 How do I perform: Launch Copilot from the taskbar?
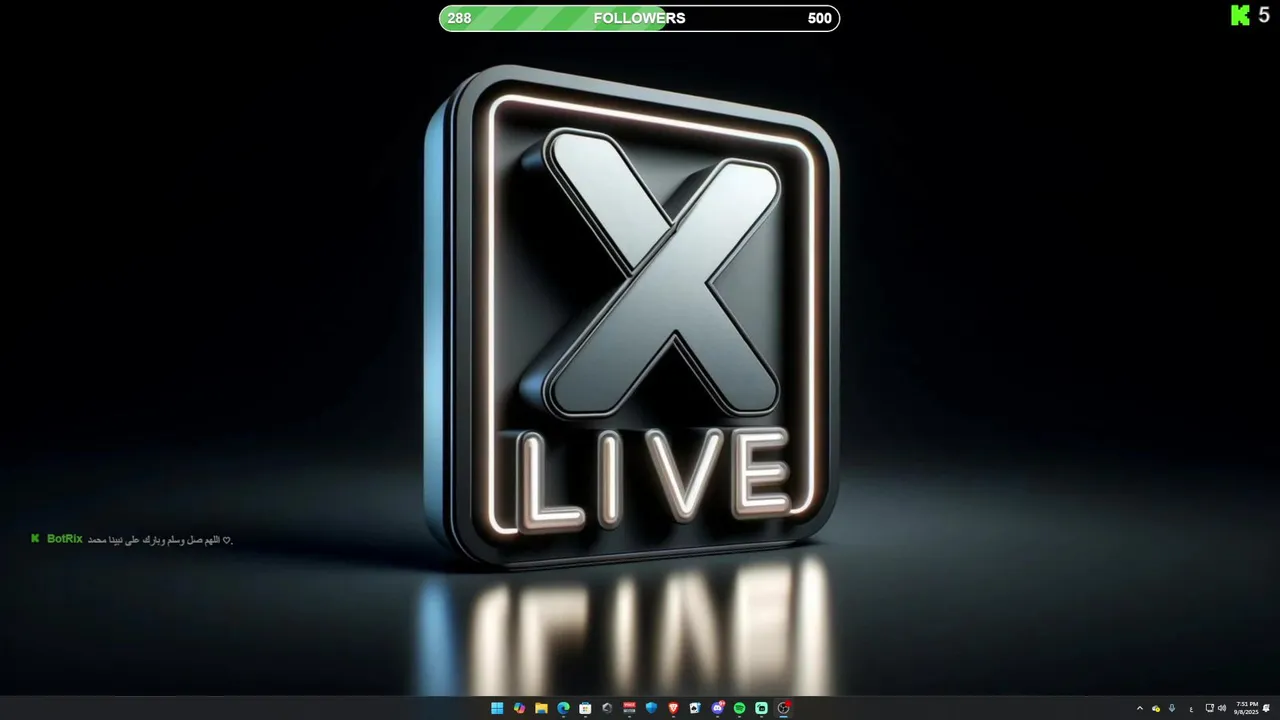click(x=519, y=708)
